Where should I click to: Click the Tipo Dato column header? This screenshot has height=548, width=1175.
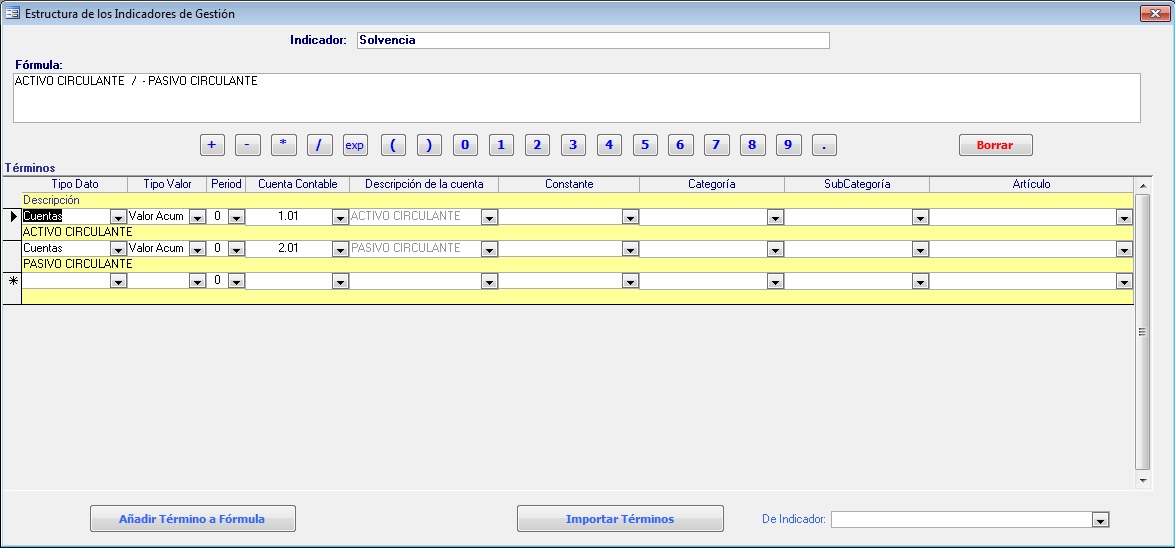[x=75, y=184]
